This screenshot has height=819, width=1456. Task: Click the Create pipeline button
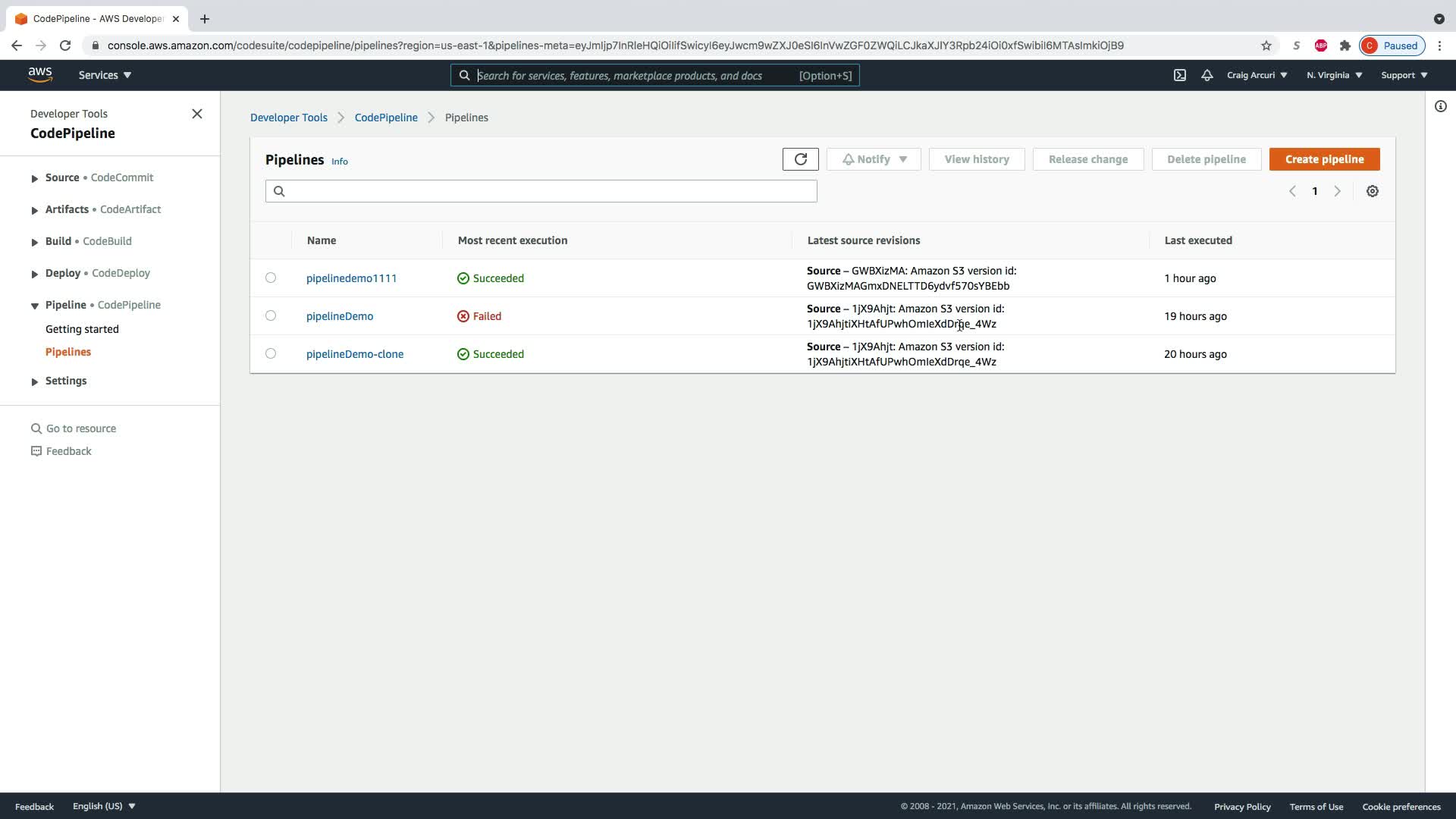[1324, 159]
